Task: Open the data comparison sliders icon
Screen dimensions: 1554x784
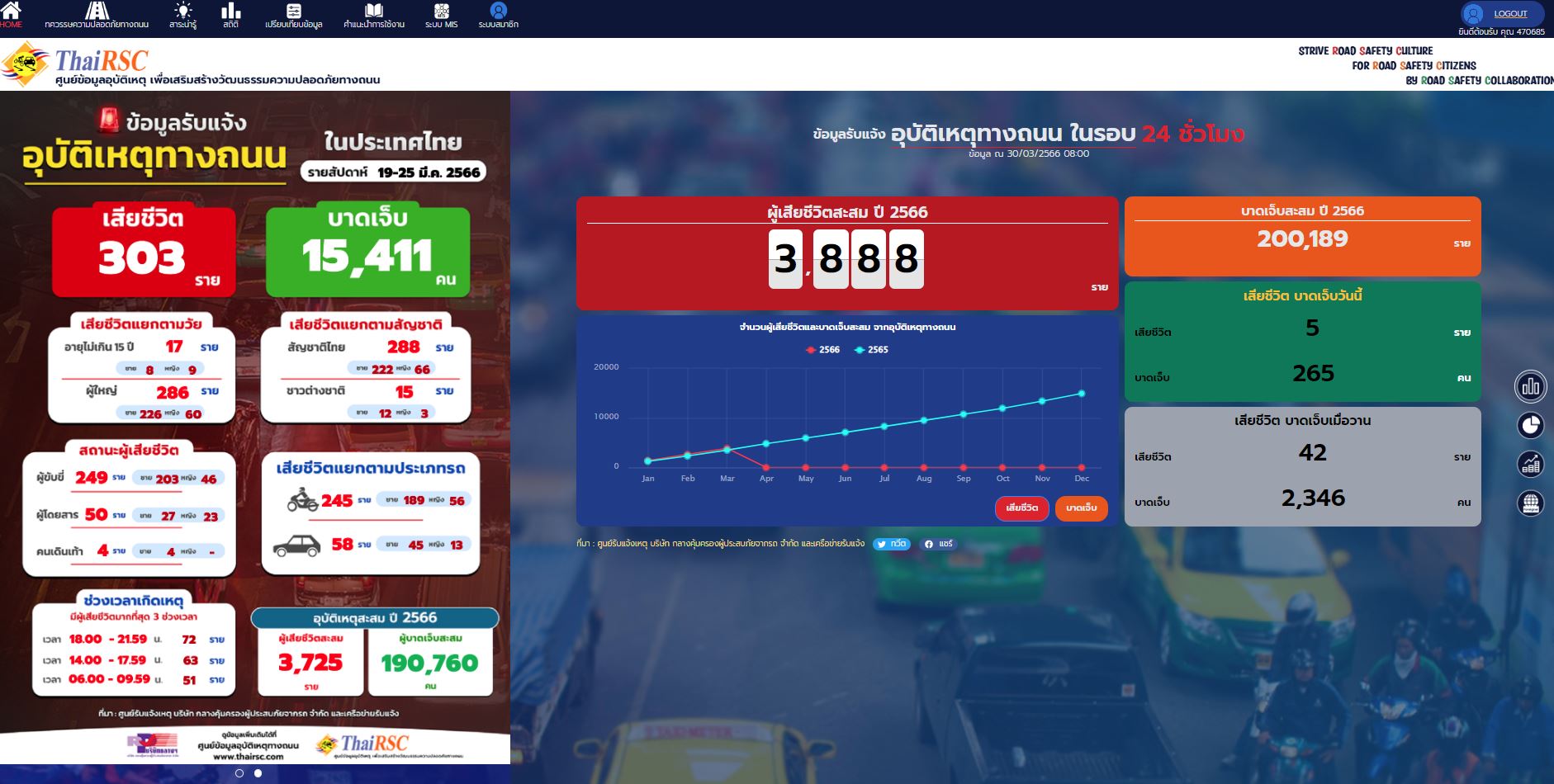Action: 293,12
